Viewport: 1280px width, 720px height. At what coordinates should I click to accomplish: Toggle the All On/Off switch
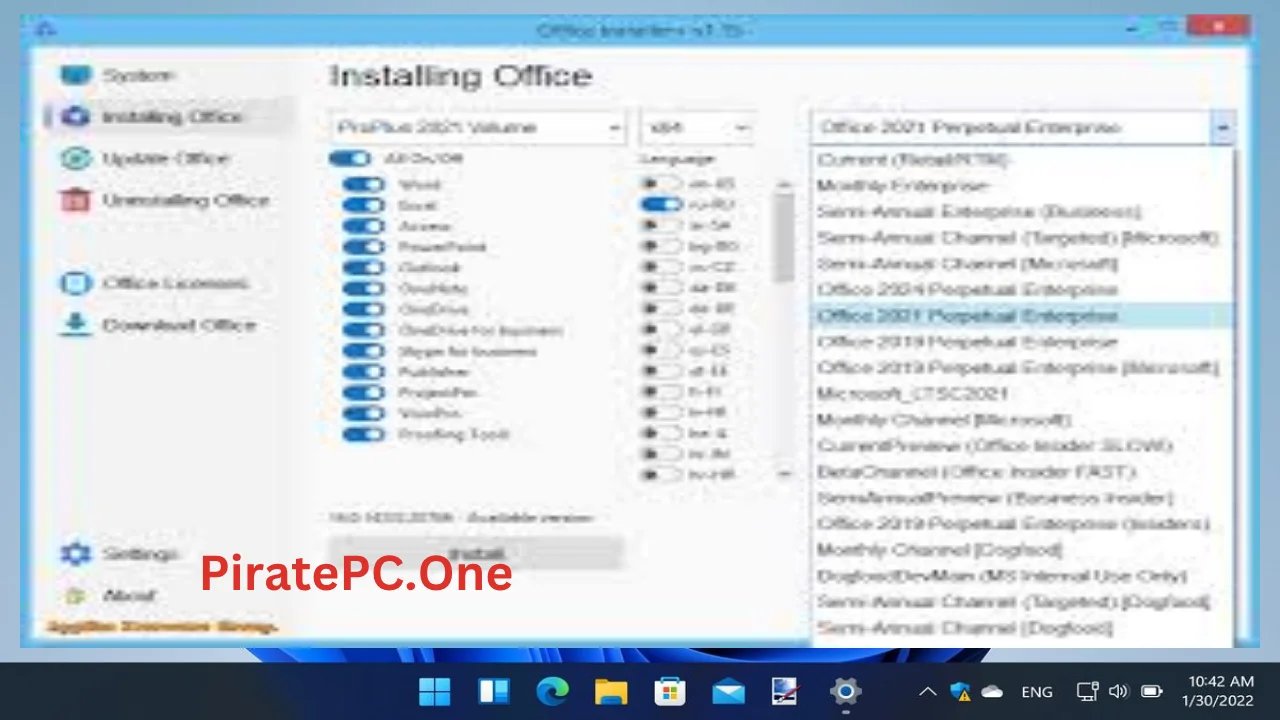click(349, 159)
